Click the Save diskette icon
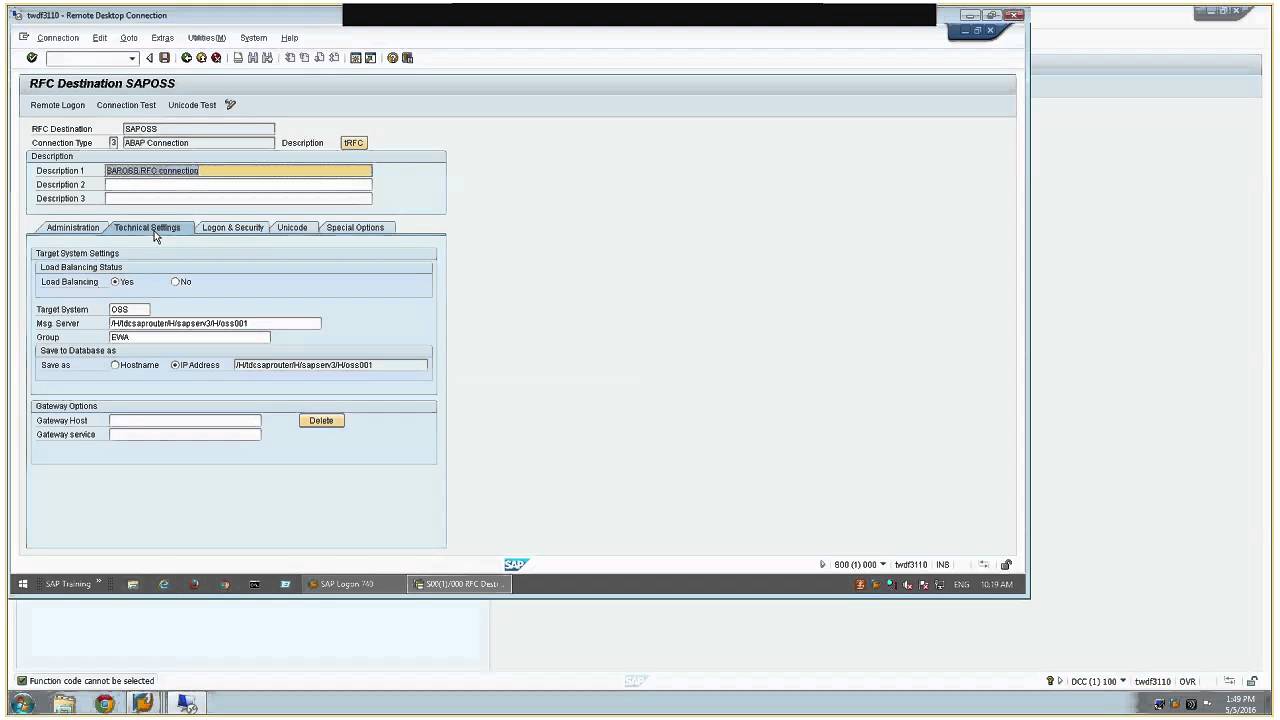Image resolution: width=1280 pixels, height=720 pixels. tap(164, 58)
